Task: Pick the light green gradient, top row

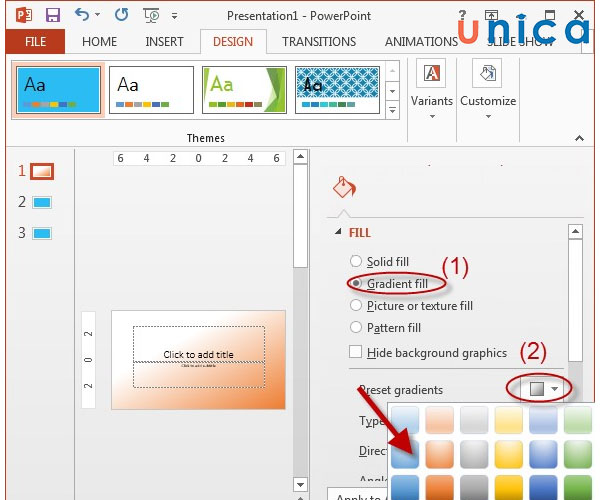Action: tap(578, 420)
